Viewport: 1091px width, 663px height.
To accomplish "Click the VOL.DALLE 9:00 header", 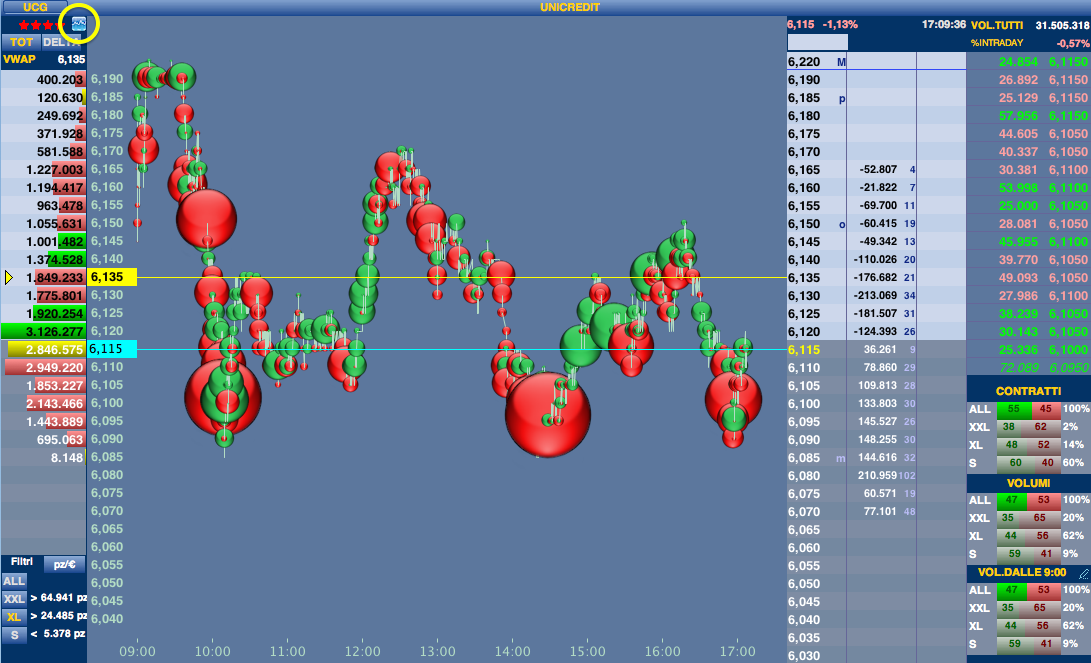I will point(1021,573).
